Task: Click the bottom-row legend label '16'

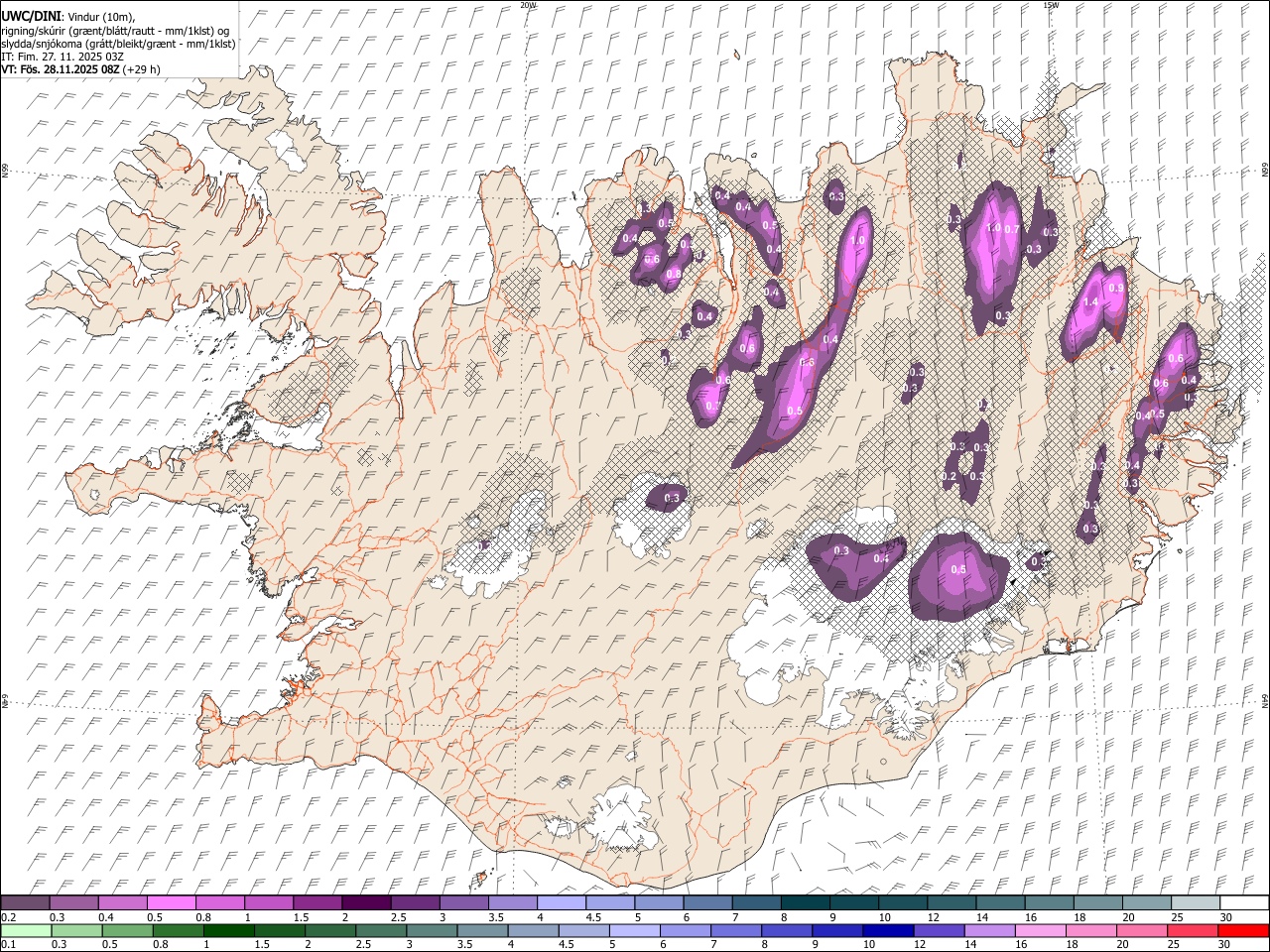Action: click(1020, 945)
